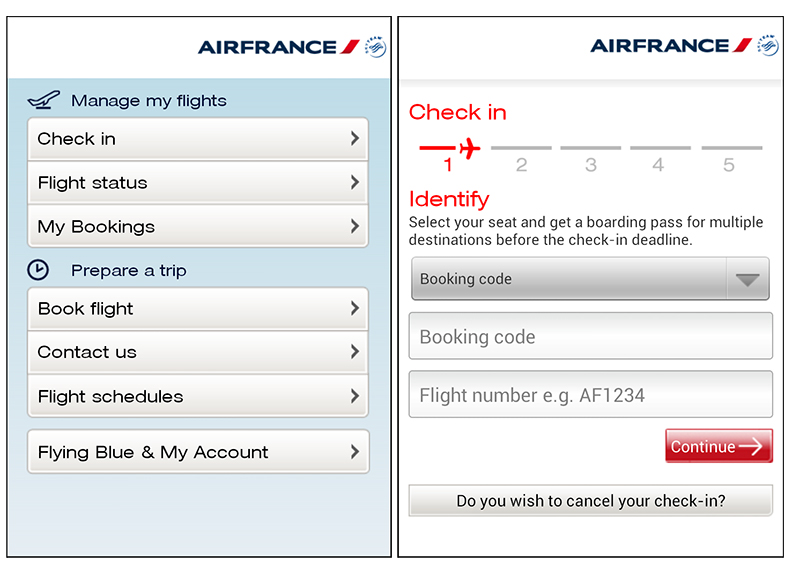Click the airplane icon beside Manage my flights
The image size is (800, 583).
pyautogui.click(x=44, y=100)
